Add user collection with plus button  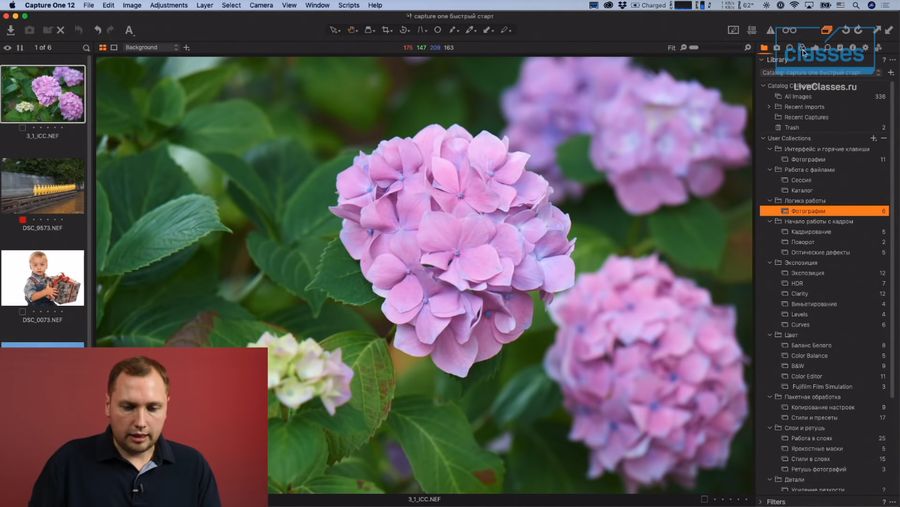tap(874, 138)
